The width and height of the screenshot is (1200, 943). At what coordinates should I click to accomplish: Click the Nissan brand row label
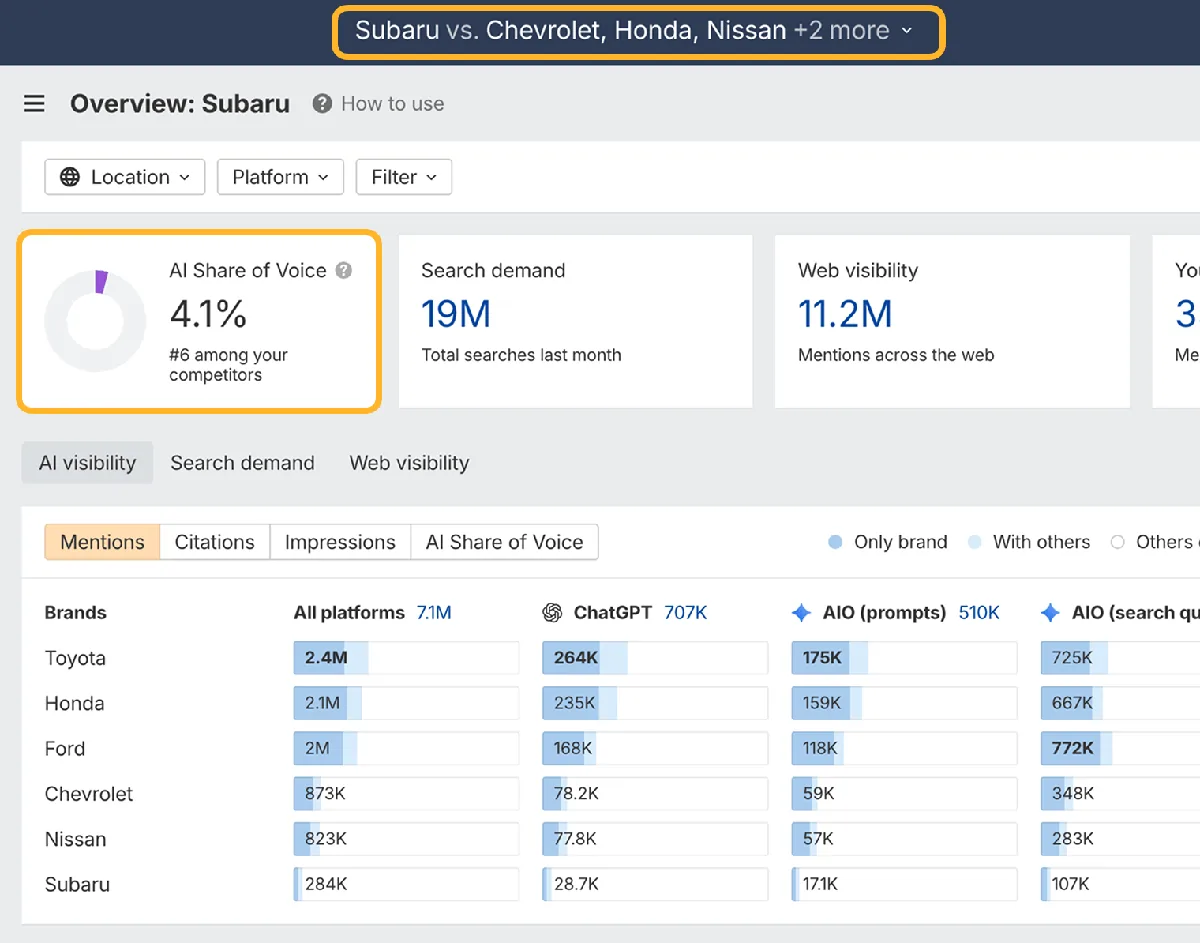click(75, 839)
